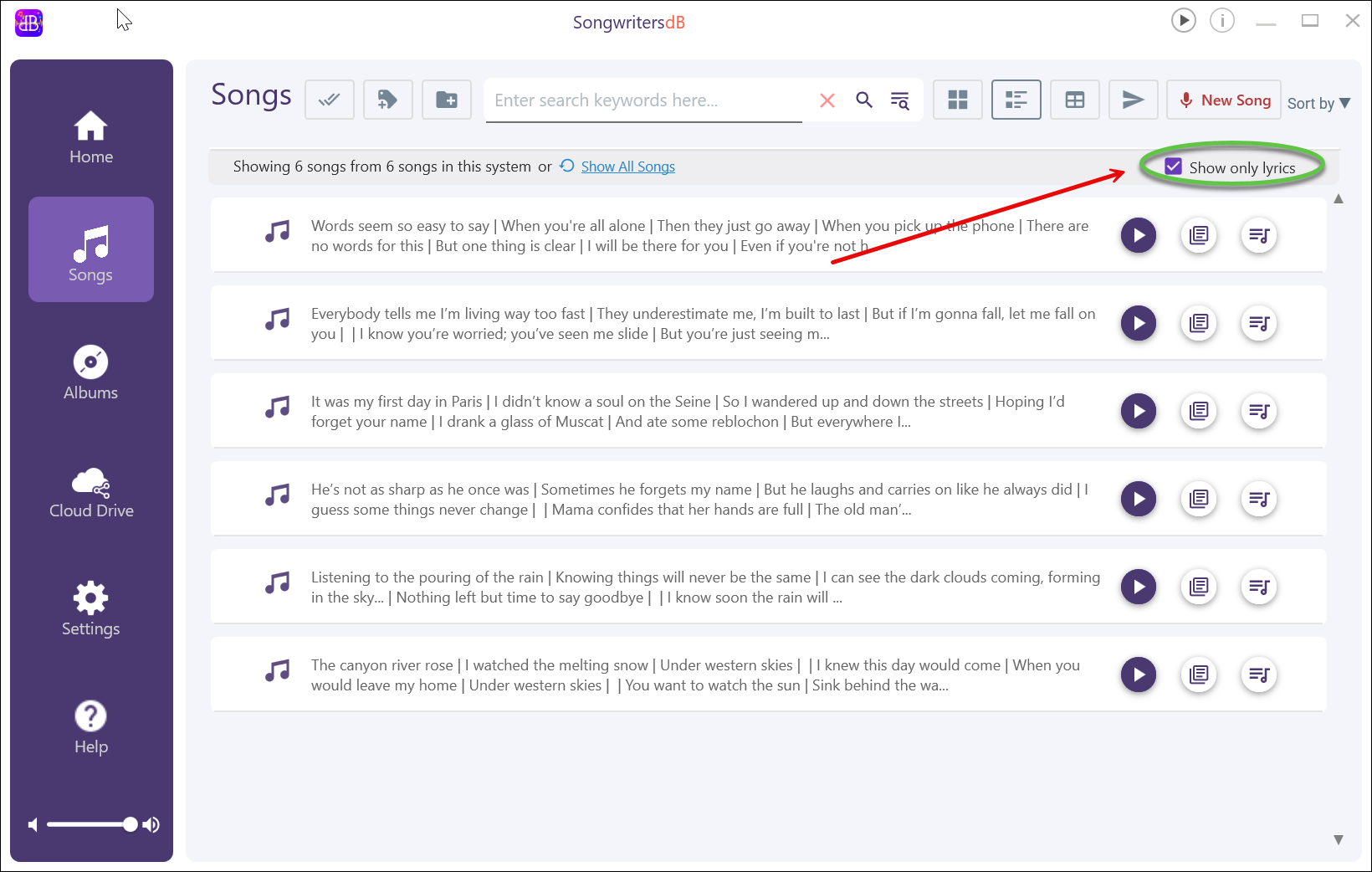Screen dimensions: 1372x872
Task: Switch to table view layout
Action: pos(1075,100)
